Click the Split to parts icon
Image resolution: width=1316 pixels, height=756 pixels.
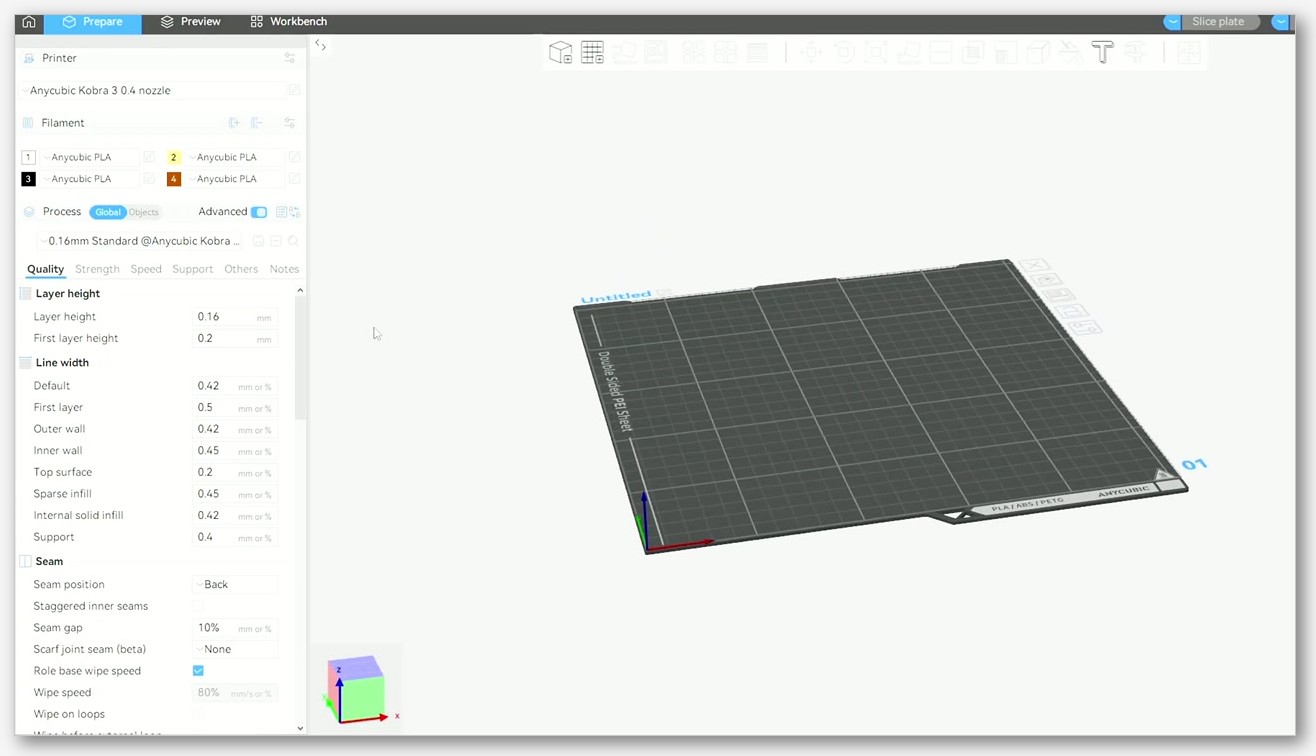(724, 52)
